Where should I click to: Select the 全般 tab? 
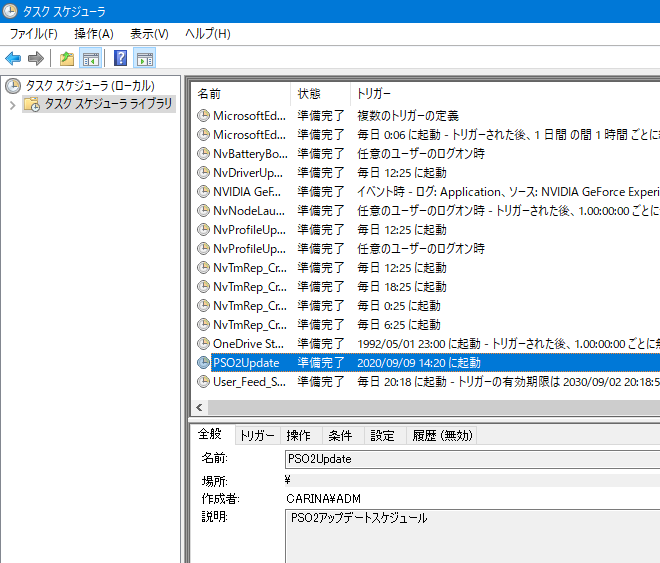click(210, 434)
